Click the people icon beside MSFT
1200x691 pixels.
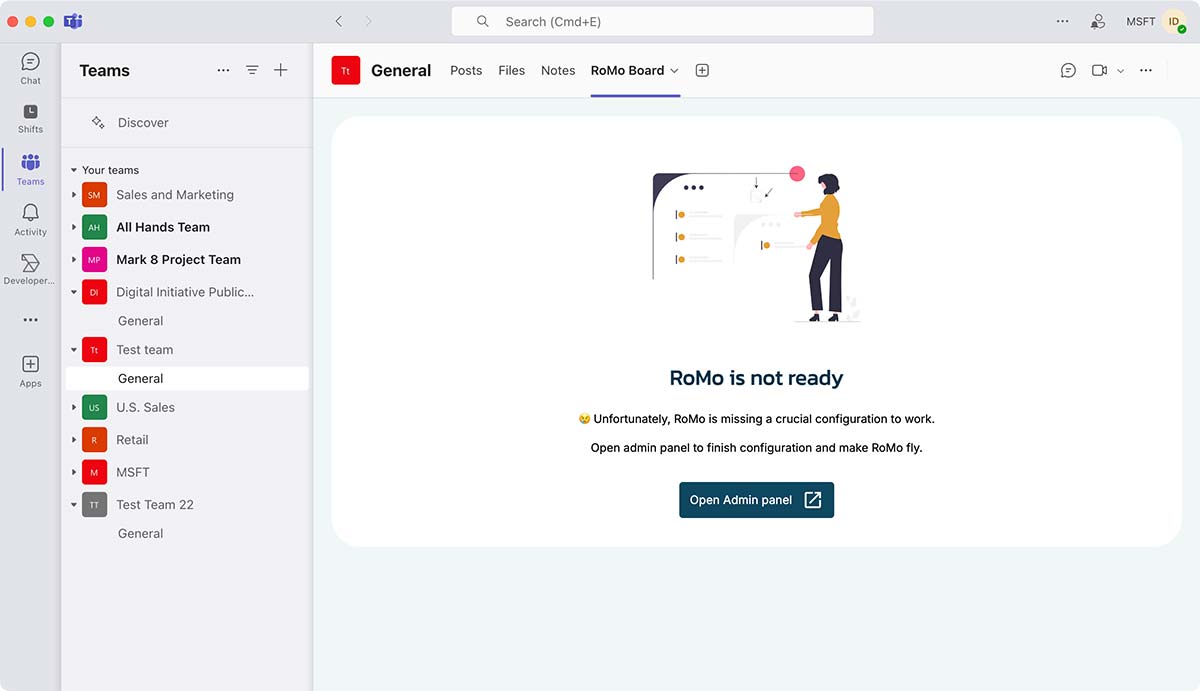[1098, 21]
